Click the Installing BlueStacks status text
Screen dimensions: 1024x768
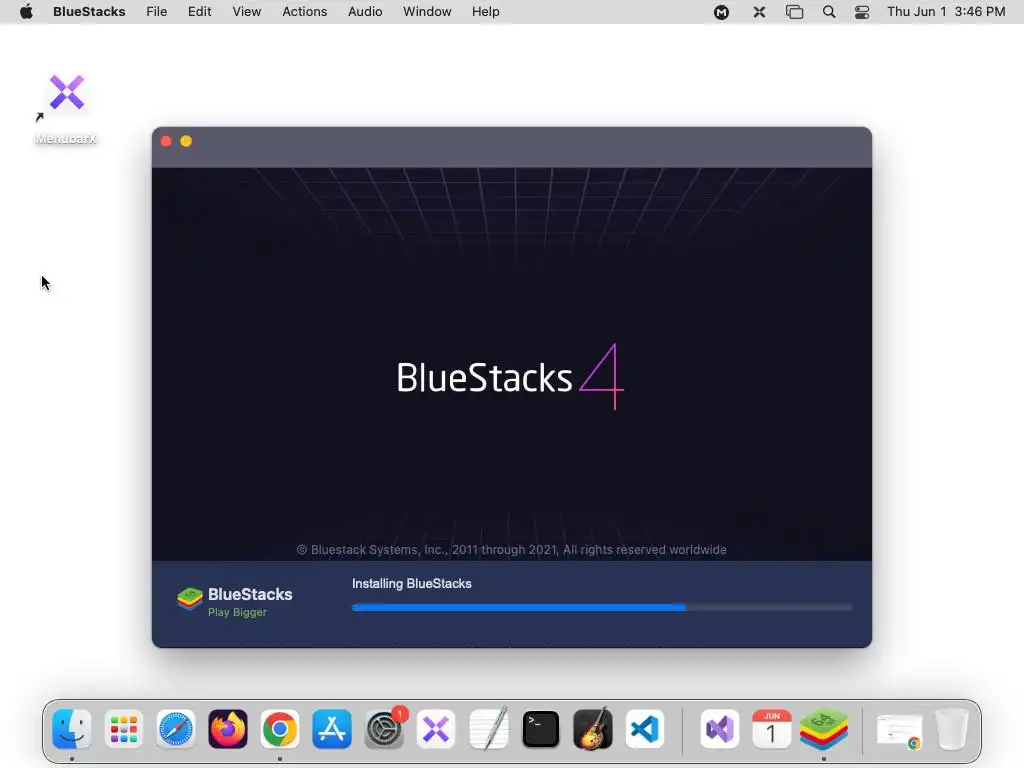pyautogui.click(x=411, y=584)
